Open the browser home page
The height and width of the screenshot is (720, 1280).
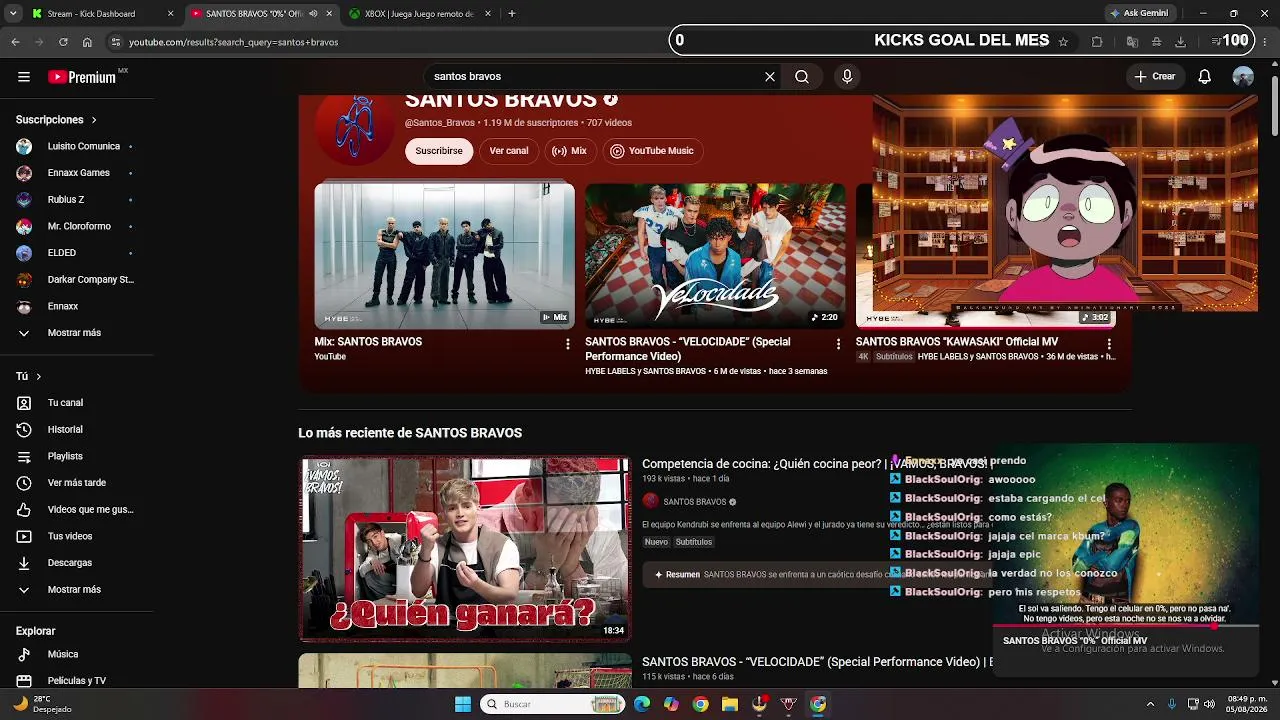pos(87,42)
